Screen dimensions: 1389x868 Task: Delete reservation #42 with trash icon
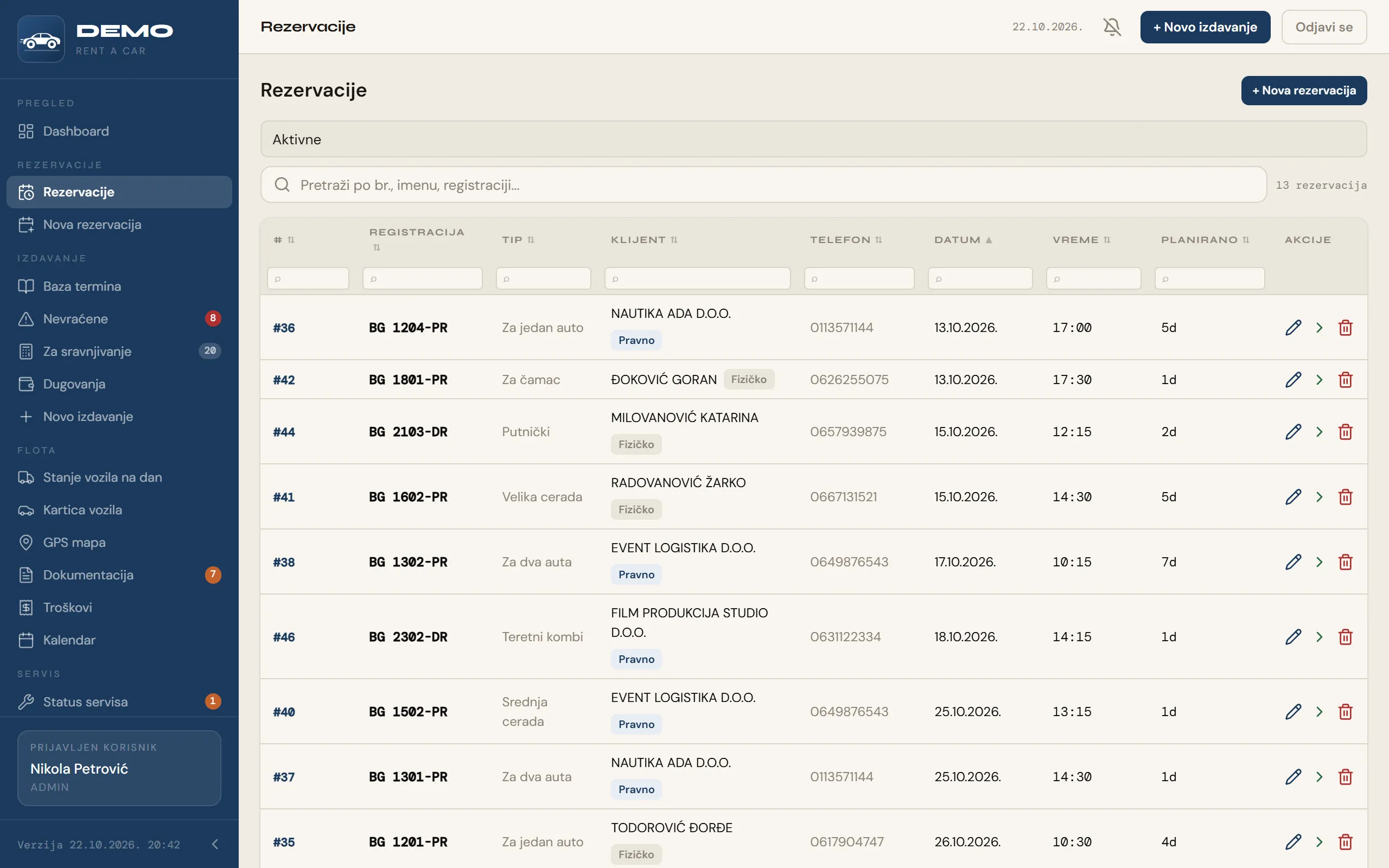coord(1346,380)
